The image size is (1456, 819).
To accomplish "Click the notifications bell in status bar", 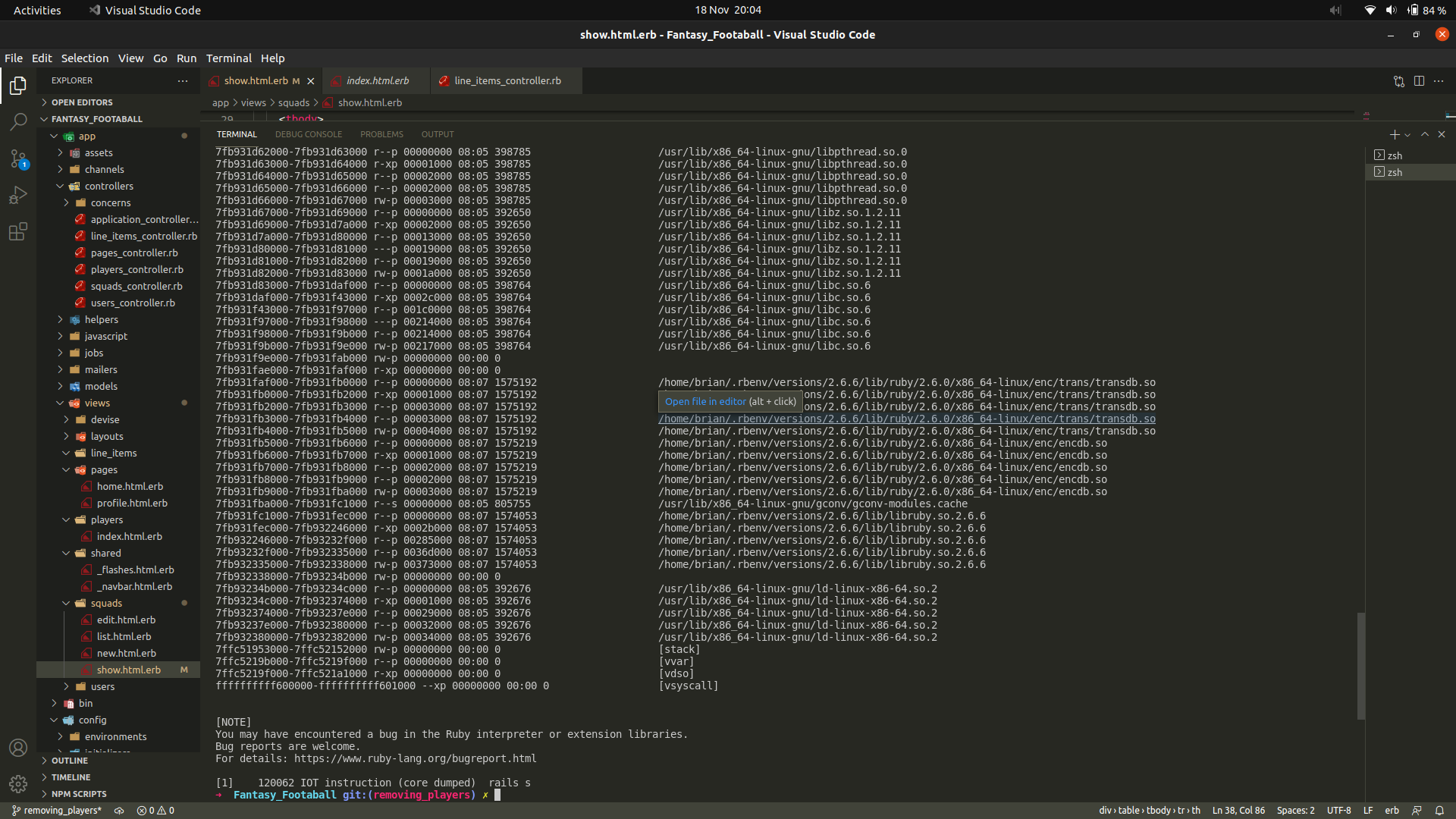I will point(1439,810).
